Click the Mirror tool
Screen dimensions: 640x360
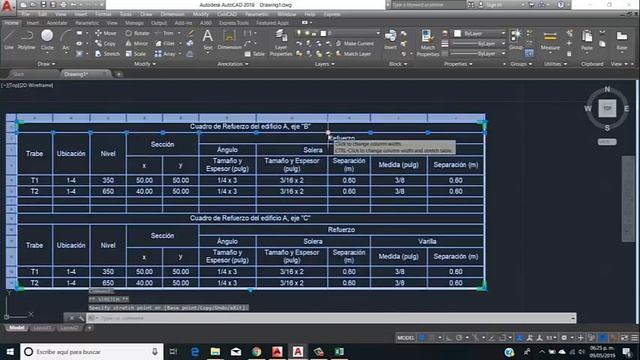[x=137, y=43]
